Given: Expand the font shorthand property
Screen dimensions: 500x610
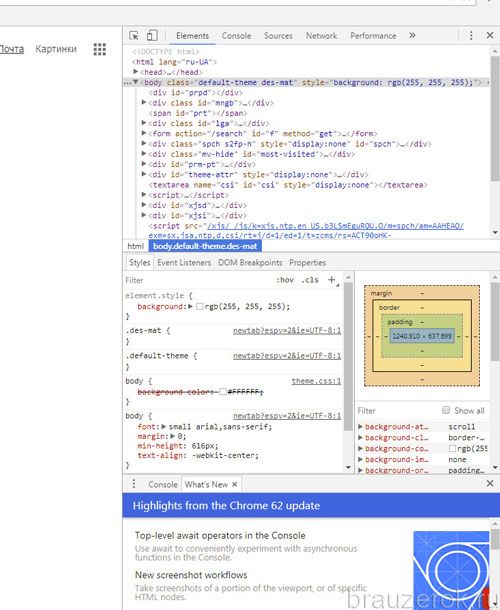Looking at the screenshot, I should 164,427.
